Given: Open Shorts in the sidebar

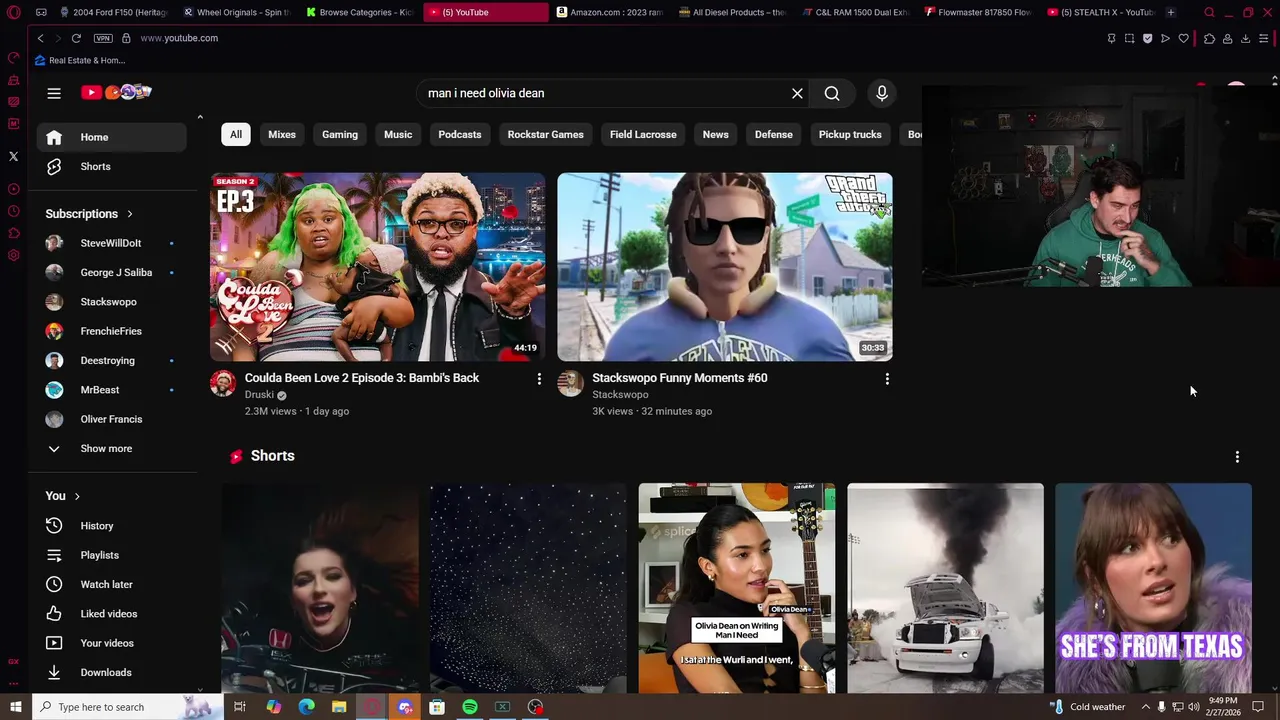Looking at the screenshot, I should tap(112, 166).
